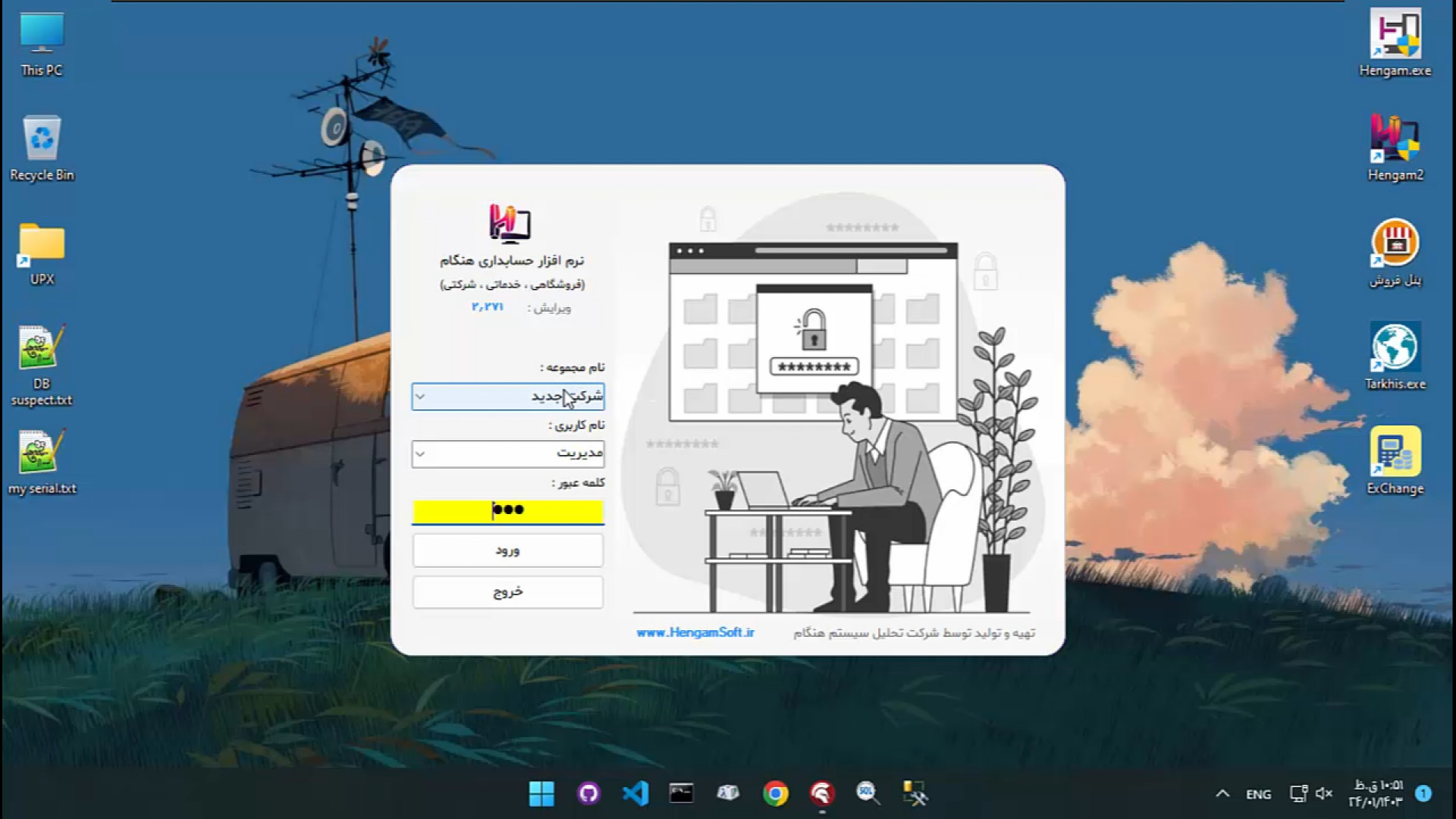Screen dimensions: 1456x819
Task: Click the (فروشگاهی ، خدماتی ، شرکتی) subtitle
Action: click(512, 284)
